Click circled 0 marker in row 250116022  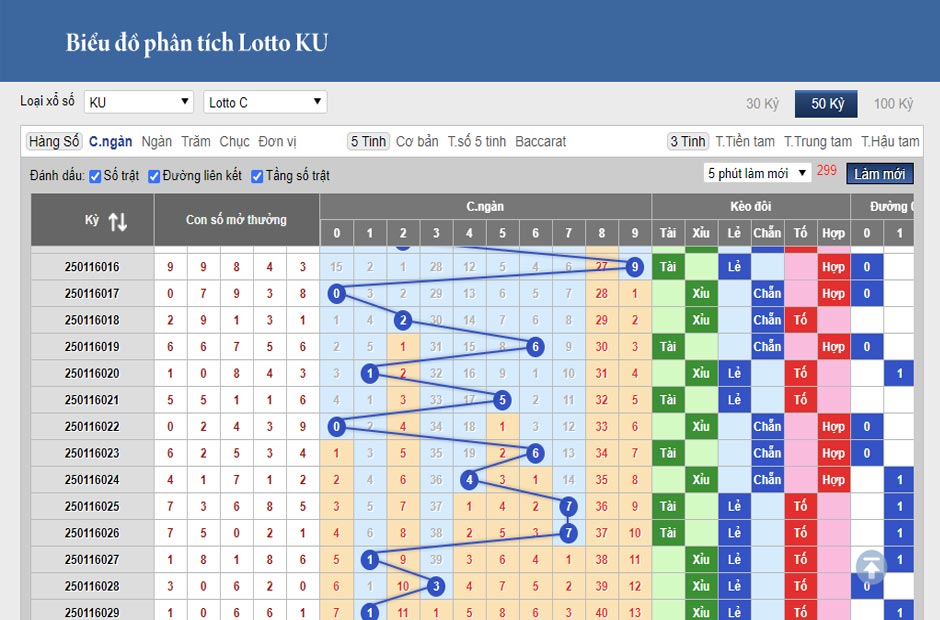tap(336, 426)
